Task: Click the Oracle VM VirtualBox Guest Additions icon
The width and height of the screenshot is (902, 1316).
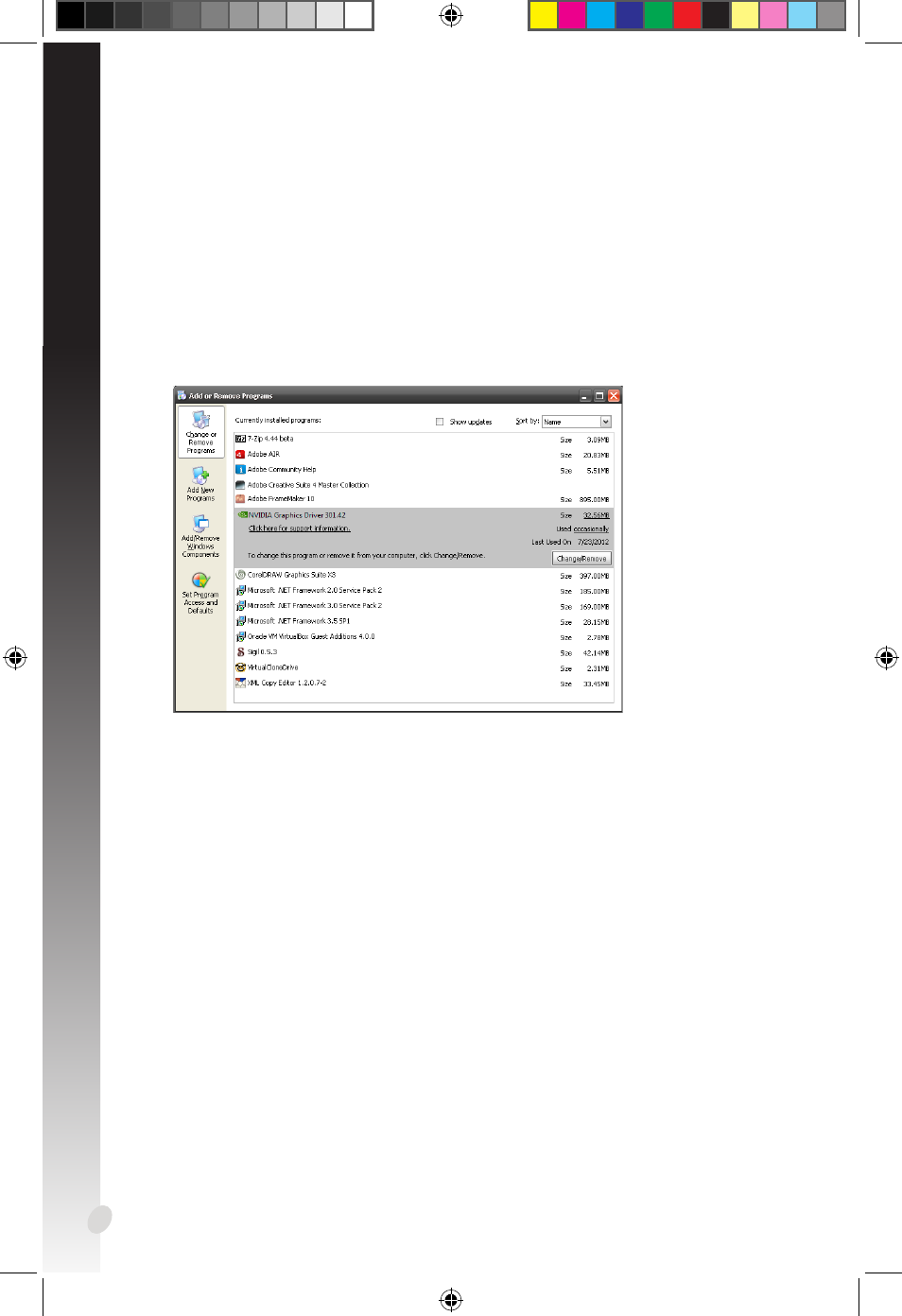Action: click(x=240, y=637)
